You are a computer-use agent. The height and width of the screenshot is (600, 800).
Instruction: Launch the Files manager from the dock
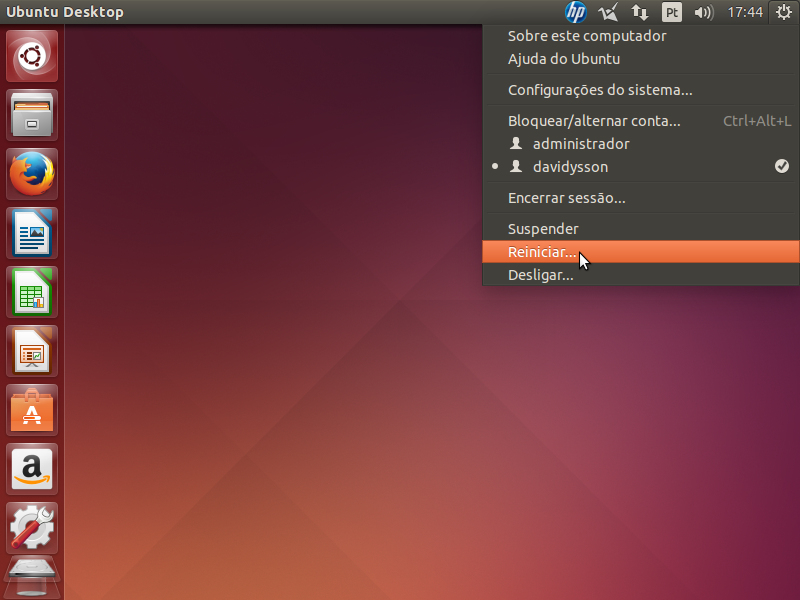coord(33,115)
